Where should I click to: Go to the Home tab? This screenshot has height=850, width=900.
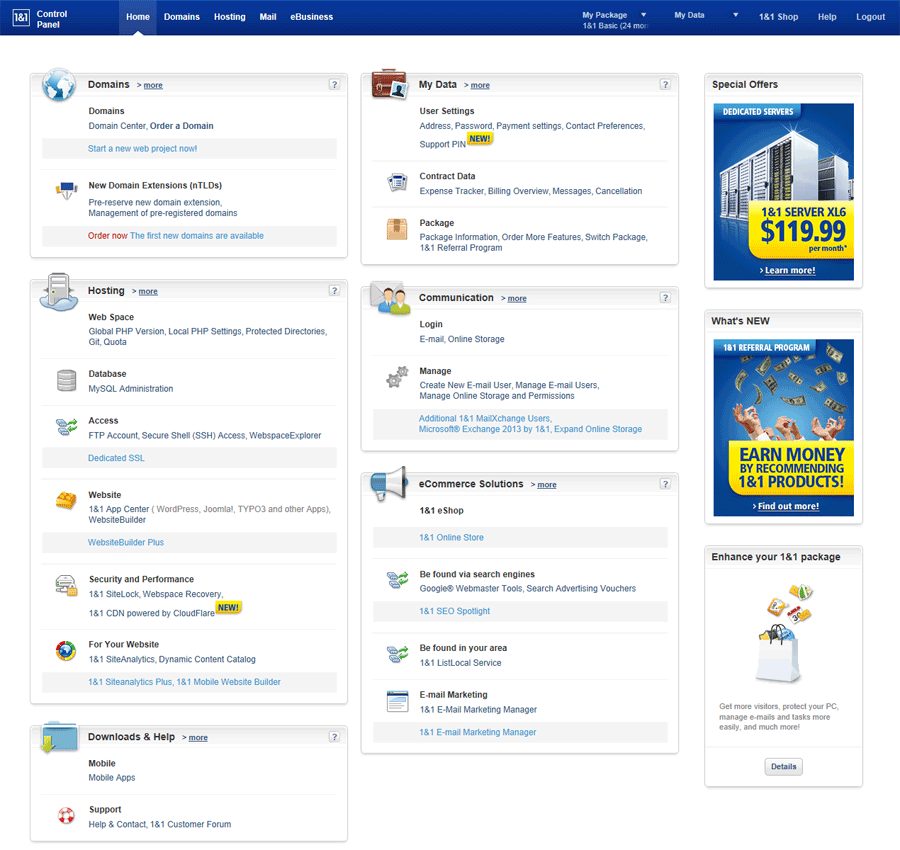click(x=138, y=17)
